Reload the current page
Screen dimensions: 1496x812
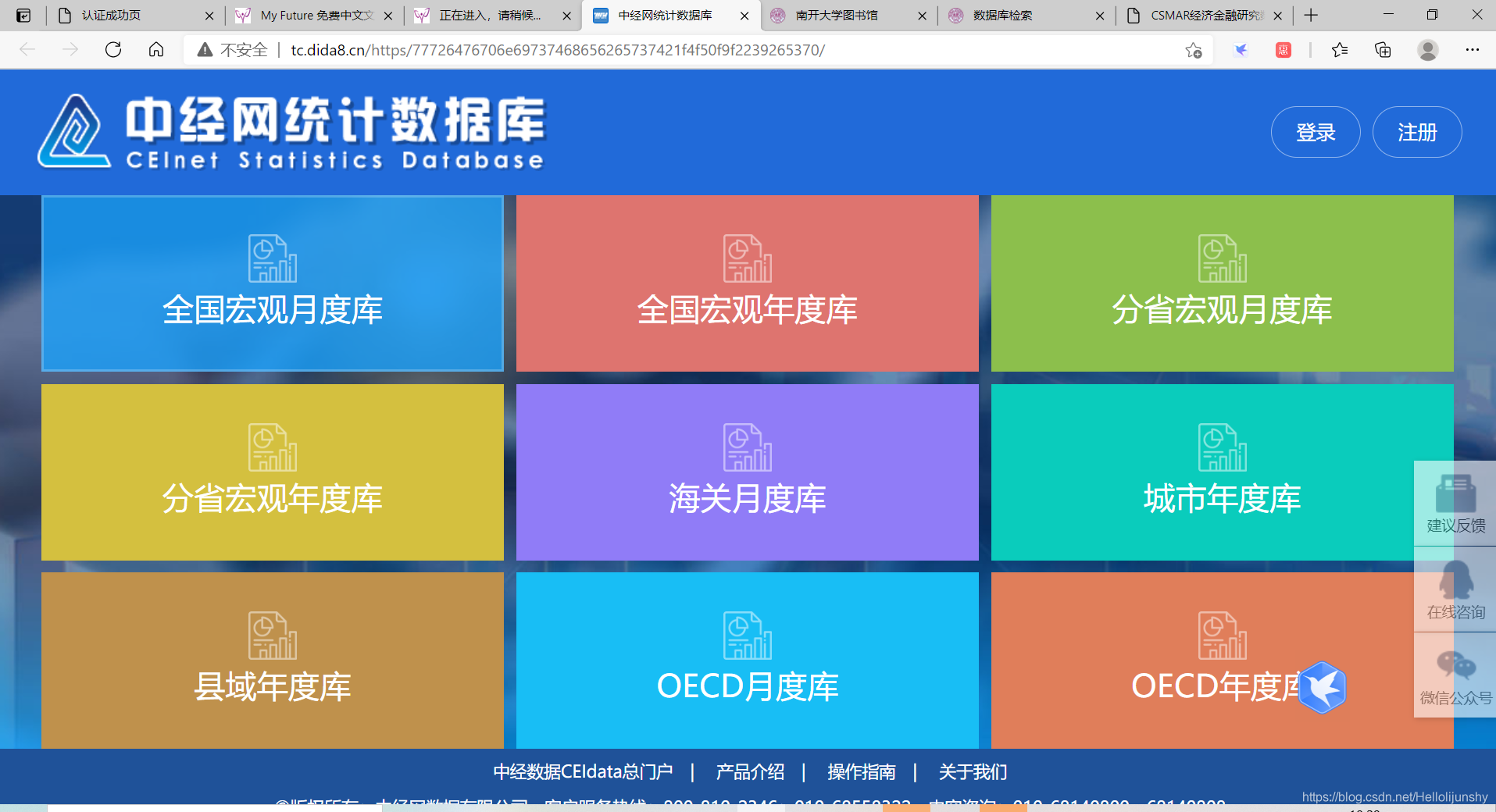[x=113, y=50]
